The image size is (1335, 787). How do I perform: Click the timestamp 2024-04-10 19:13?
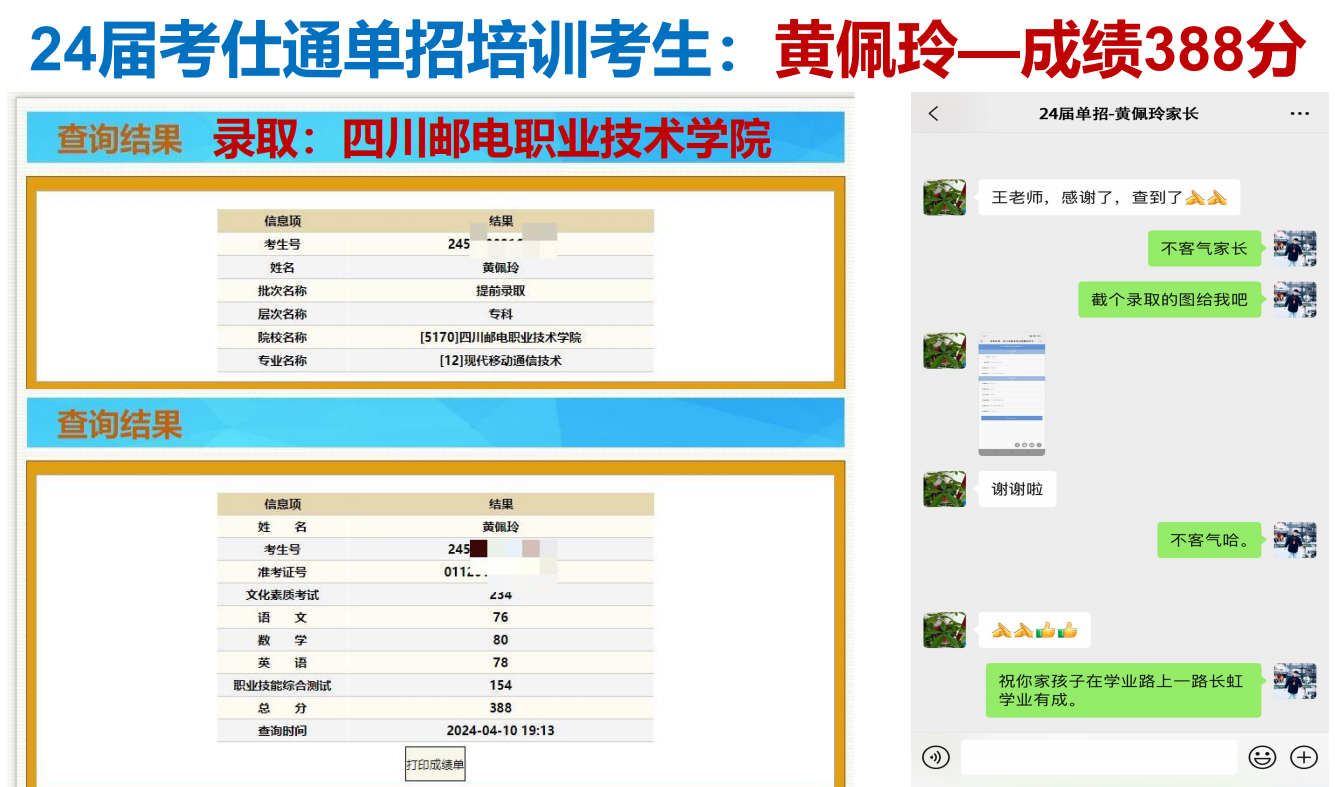click(500, 731)
